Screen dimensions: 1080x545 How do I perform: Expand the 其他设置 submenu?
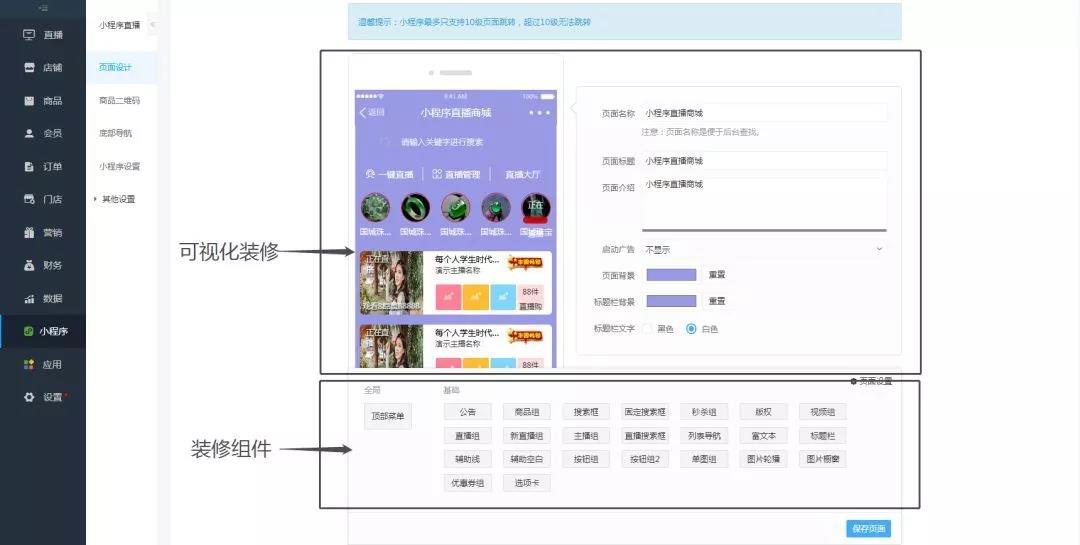point(117,199)
